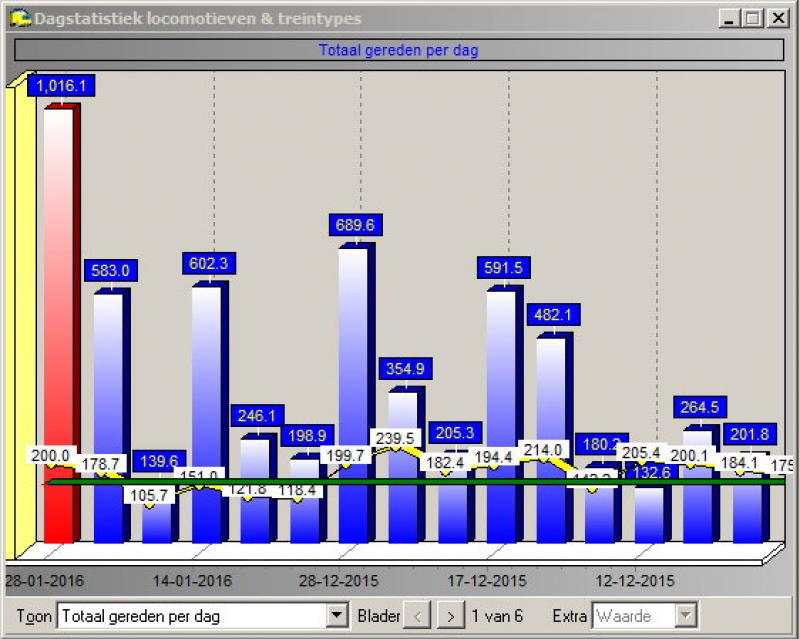
Task: Open the Toon dropdown list
Action: pos(338,616)
